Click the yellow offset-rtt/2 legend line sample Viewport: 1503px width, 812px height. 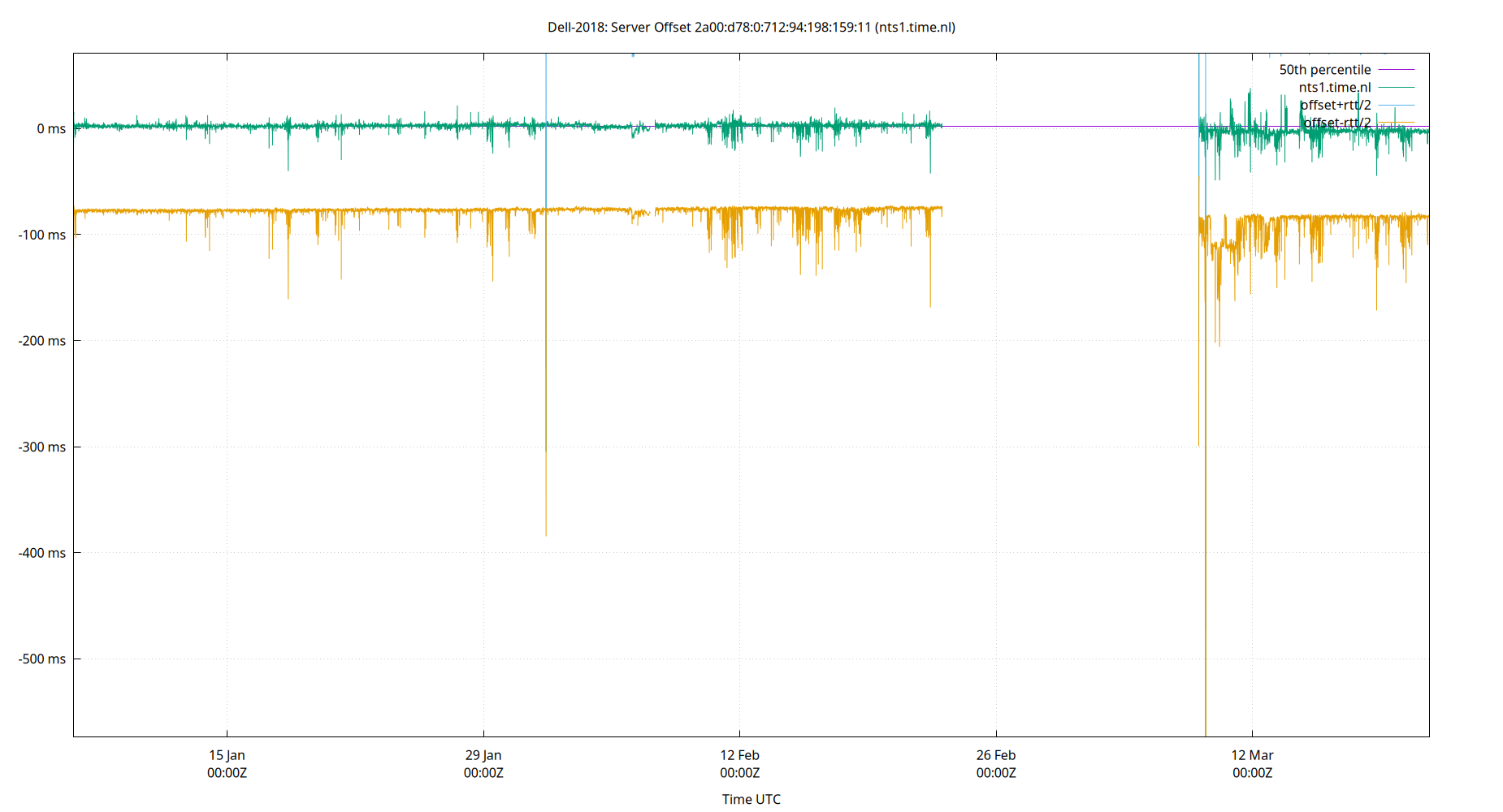point(1397,122)
